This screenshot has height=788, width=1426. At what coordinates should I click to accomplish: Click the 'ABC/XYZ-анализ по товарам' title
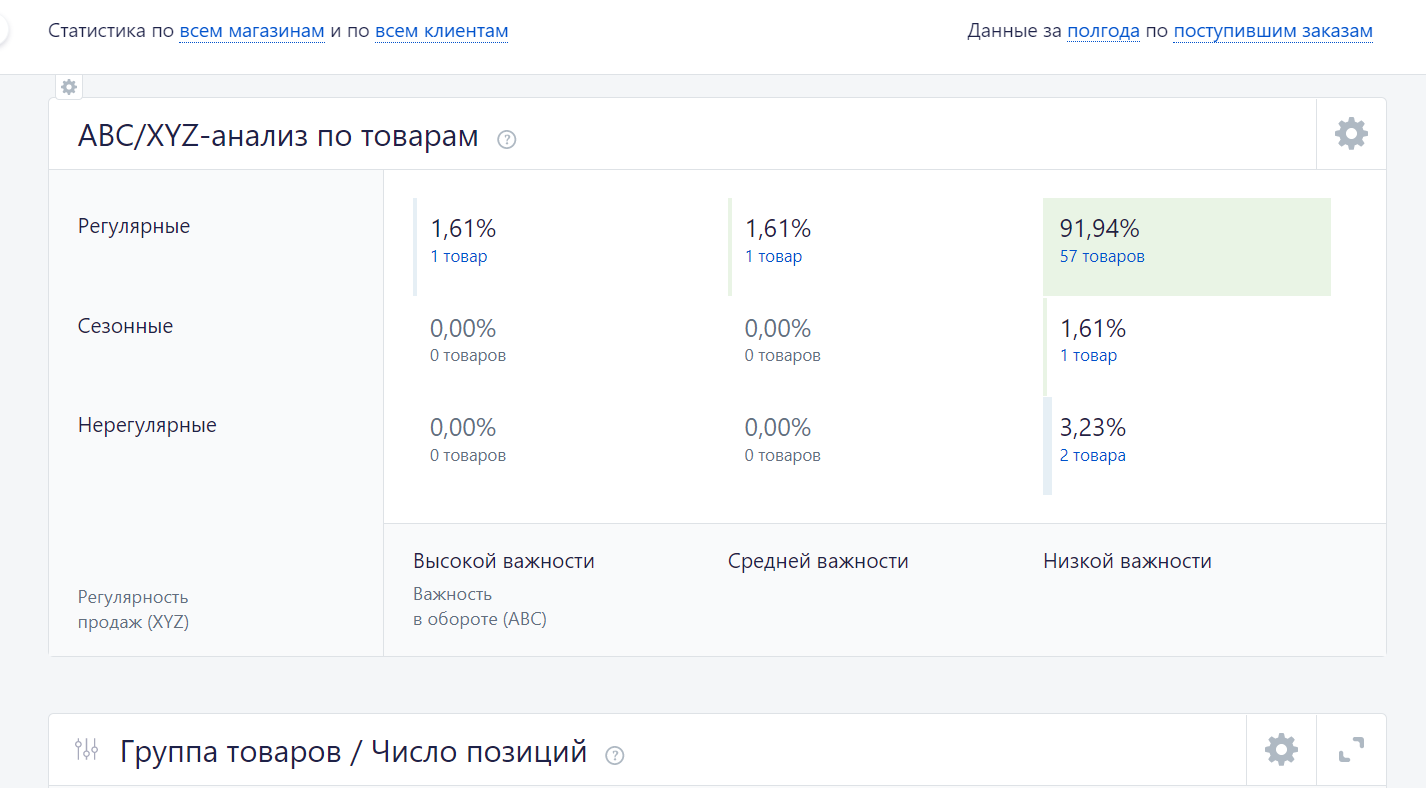pos(278,136)
